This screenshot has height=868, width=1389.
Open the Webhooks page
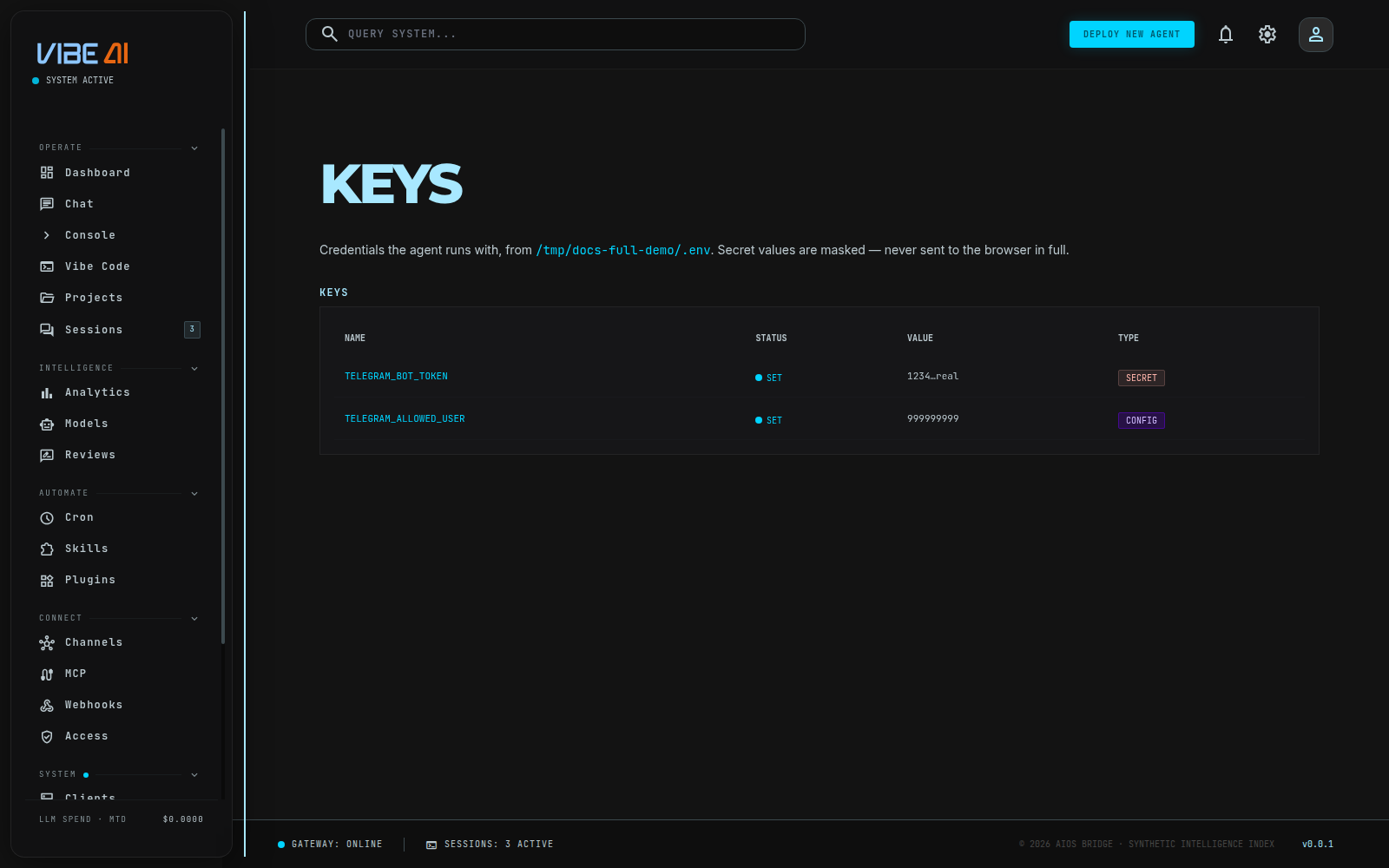tap(120, 705)
